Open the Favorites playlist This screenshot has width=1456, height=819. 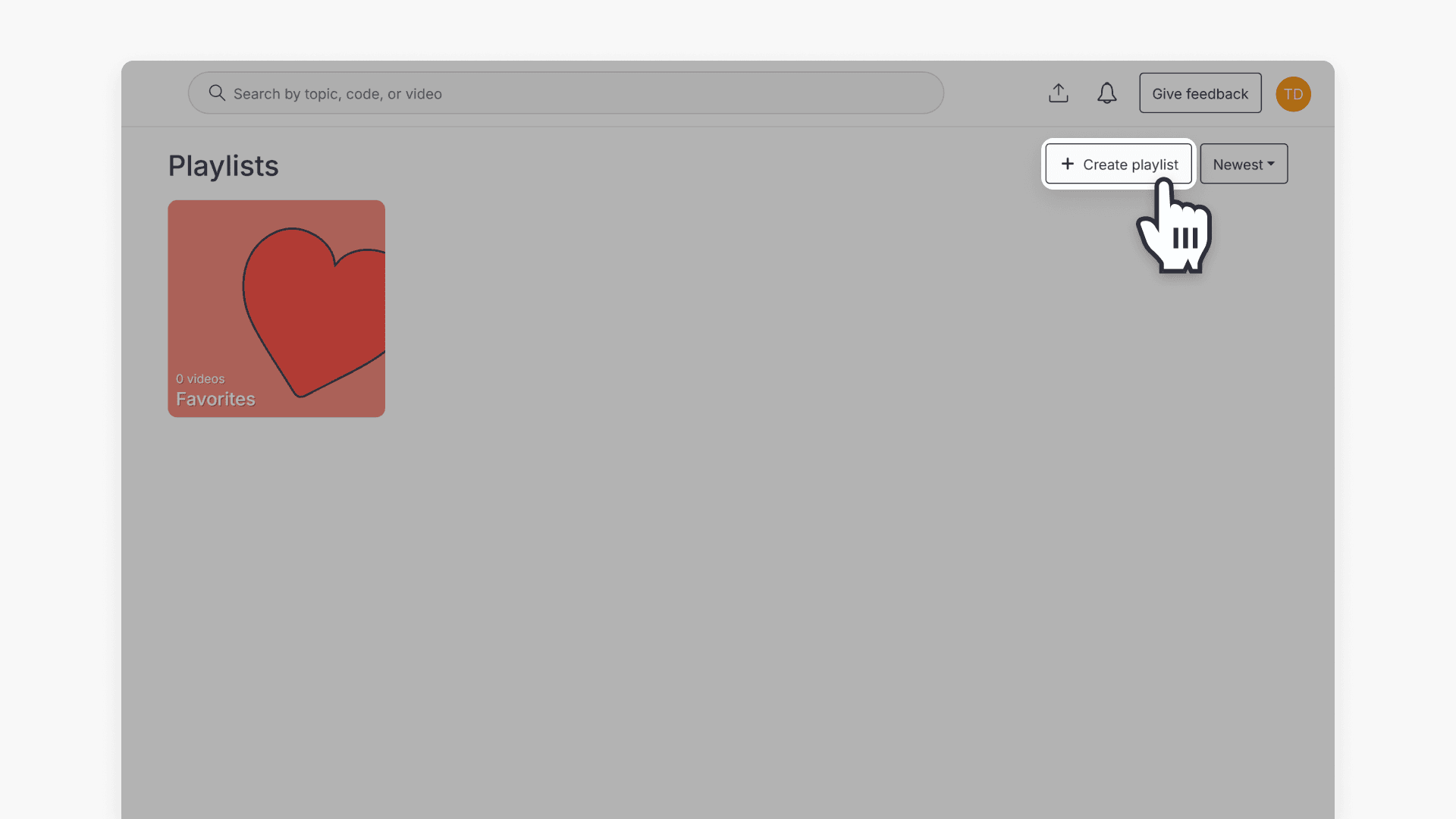(x=276, y=308)
